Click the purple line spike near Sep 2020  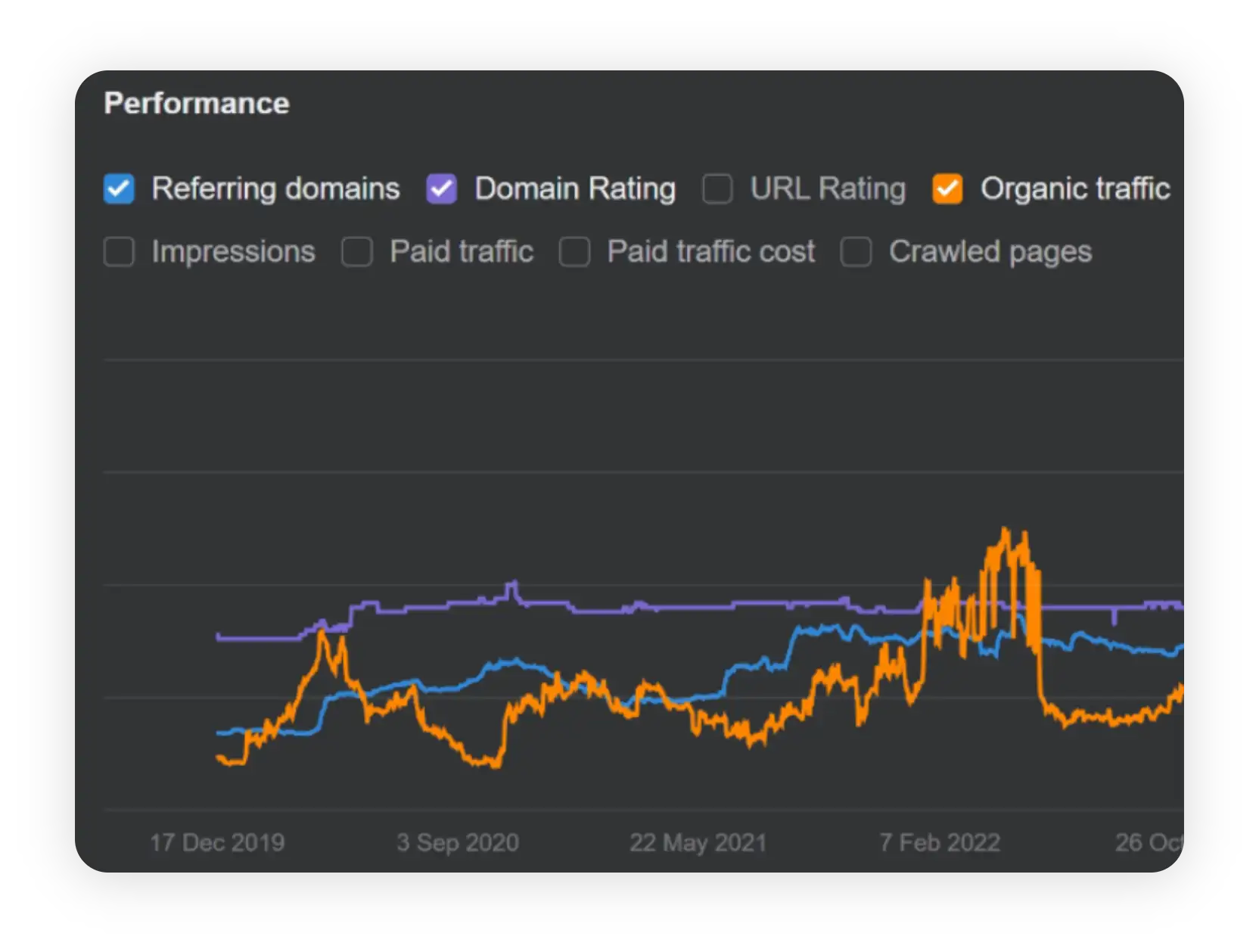tap(514, 583)
